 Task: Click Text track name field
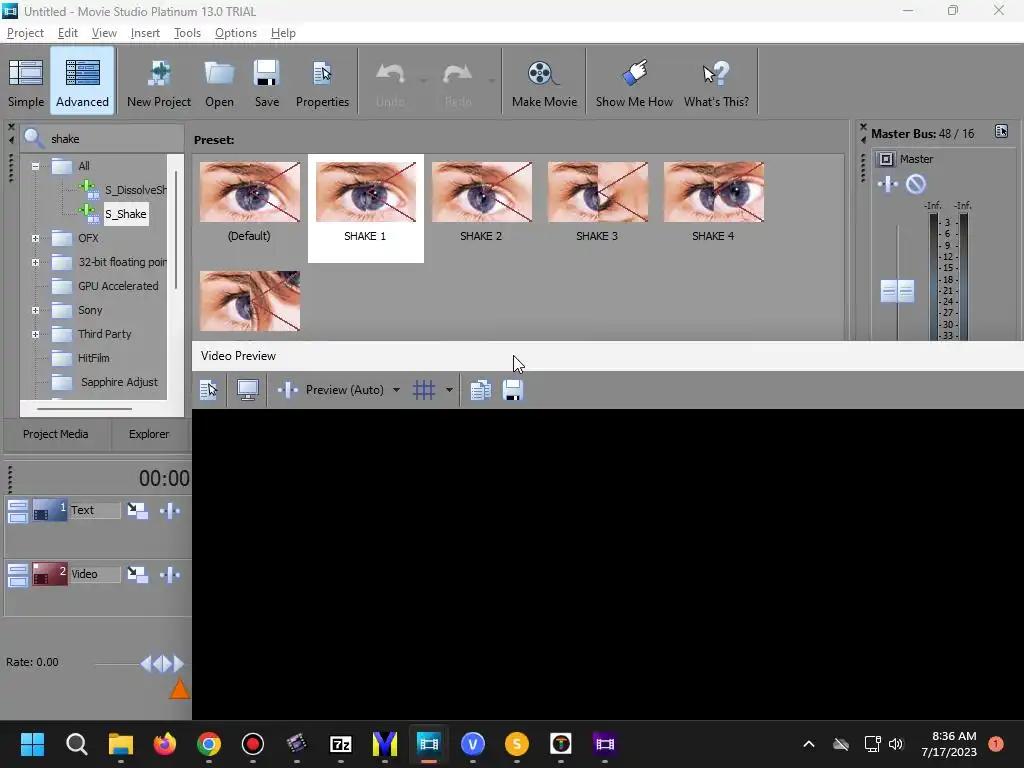(x=95, y=510)
